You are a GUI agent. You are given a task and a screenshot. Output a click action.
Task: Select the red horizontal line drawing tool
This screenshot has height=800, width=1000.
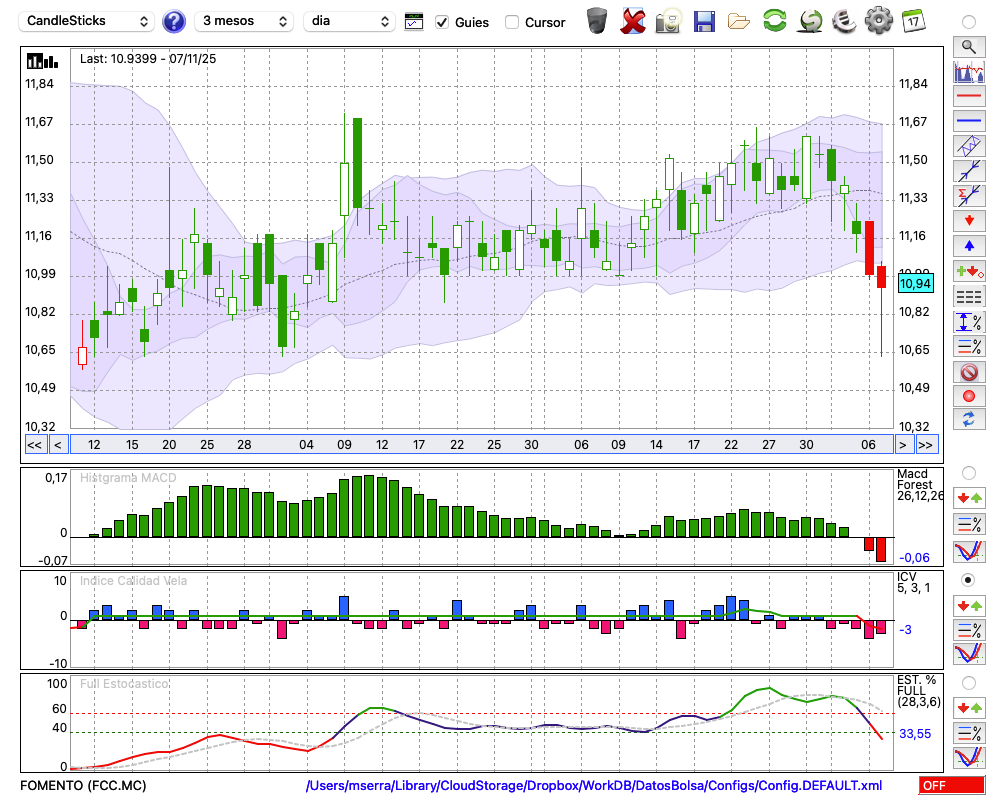968,97
